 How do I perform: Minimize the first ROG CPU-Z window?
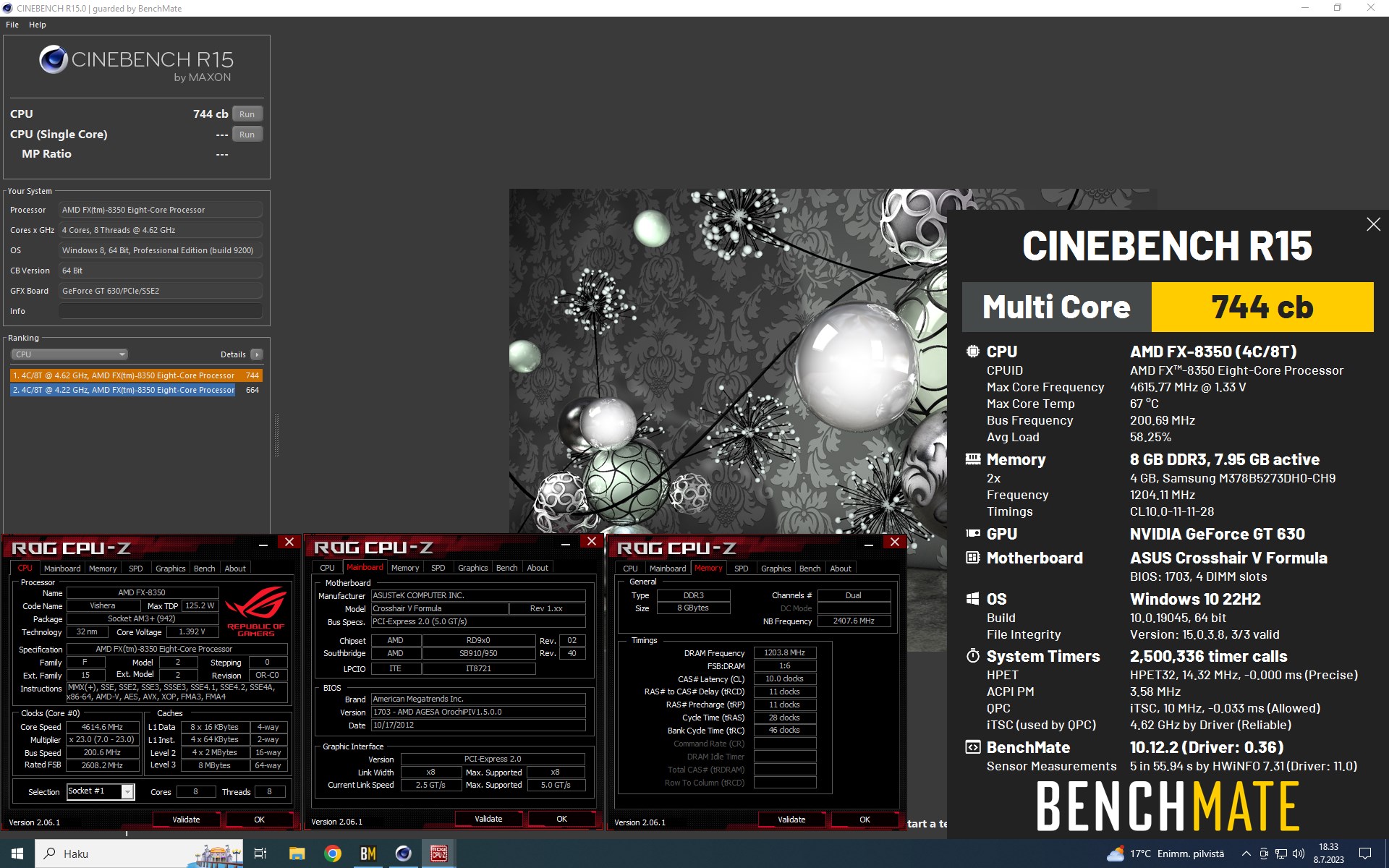[x=263, y=543]
